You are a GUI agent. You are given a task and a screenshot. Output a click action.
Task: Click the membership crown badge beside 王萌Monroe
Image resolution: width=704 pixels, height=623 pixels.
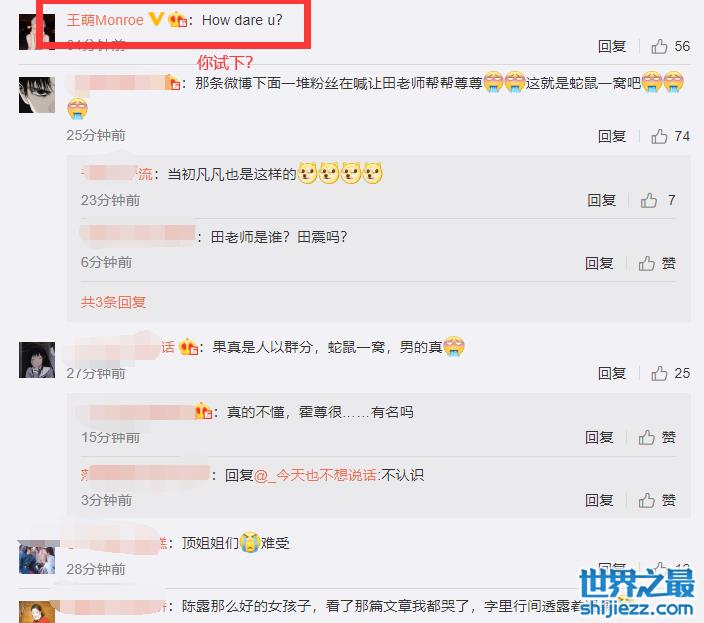(x=177, y=20)
